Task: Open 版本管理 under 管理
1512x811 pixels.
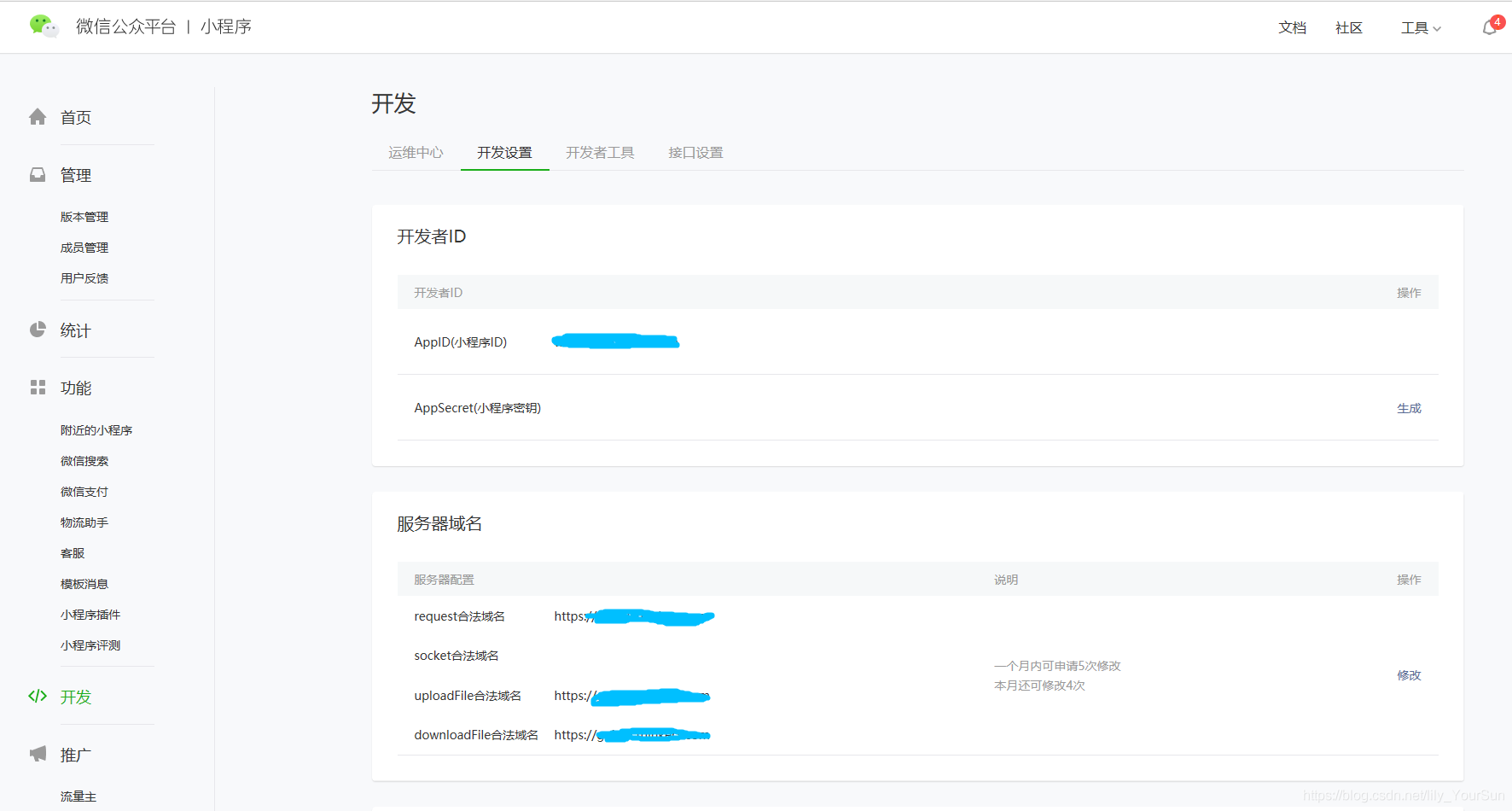Action: point(84,216)
